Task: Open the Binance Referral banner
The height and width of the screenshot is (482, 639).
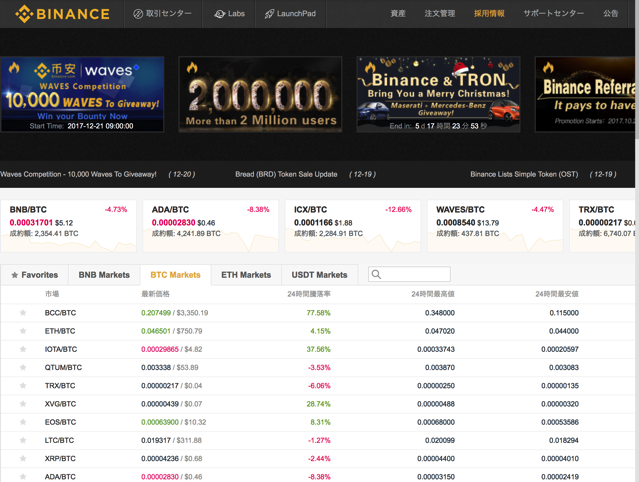Action: (585, 94)
